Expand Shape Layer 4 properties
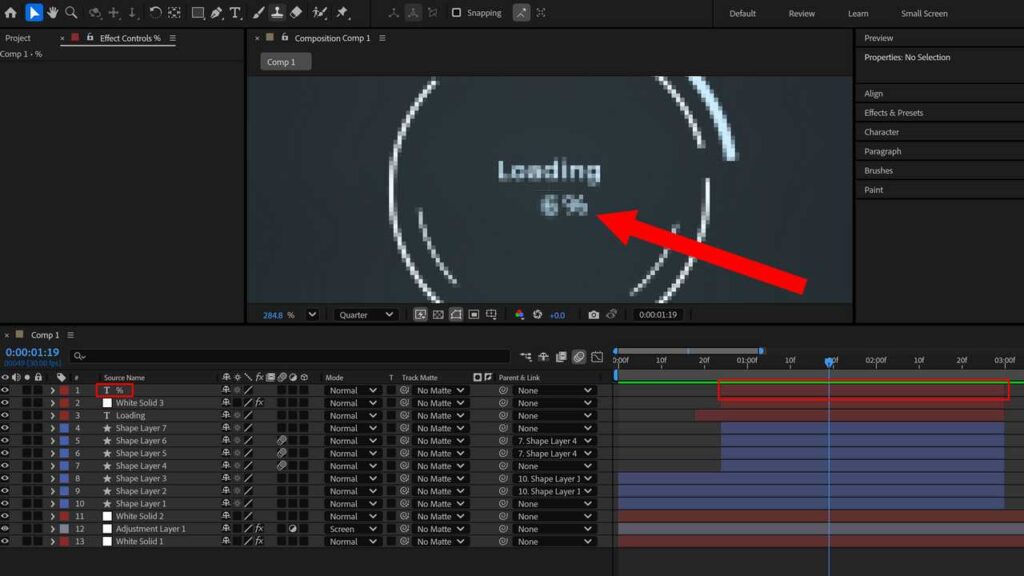 click(x=52, y=466)
